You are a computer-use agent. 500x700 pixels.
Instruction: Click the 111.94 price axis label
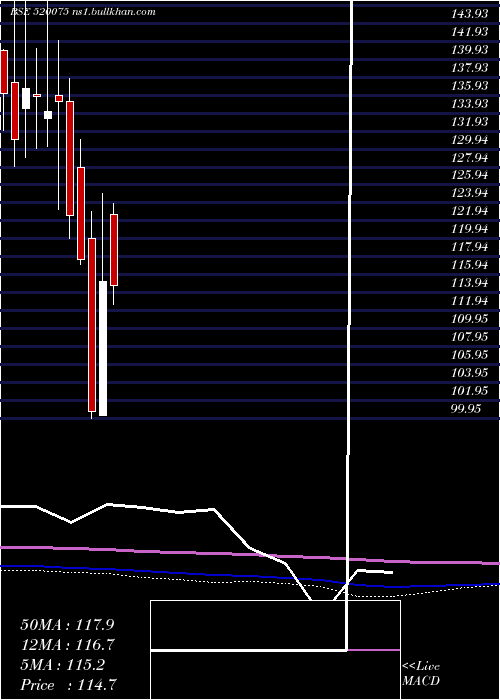[470, 301]
